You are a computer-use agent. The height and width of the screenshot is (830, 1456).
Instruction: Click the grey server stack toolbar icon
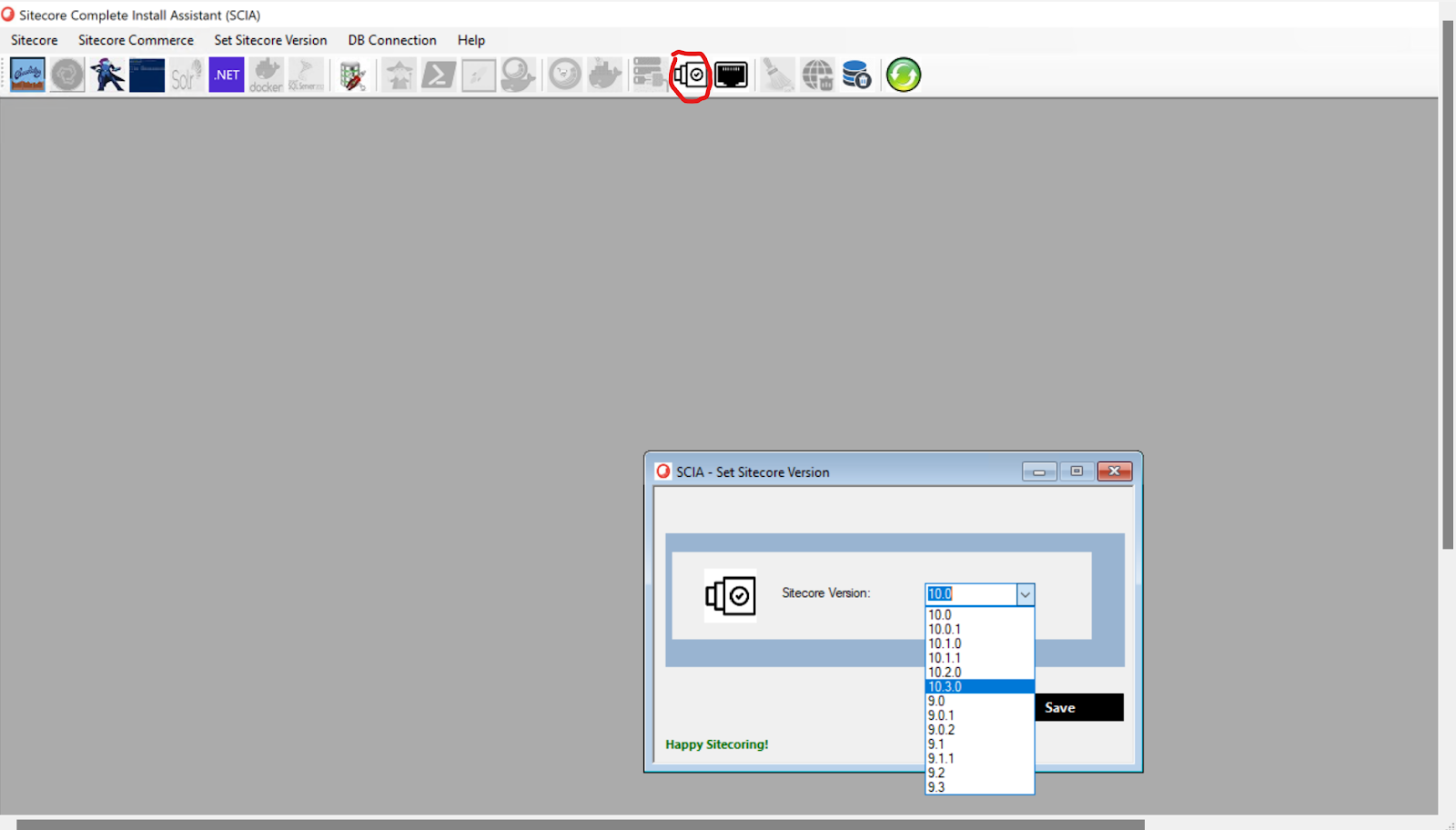[x=648, y=75]
